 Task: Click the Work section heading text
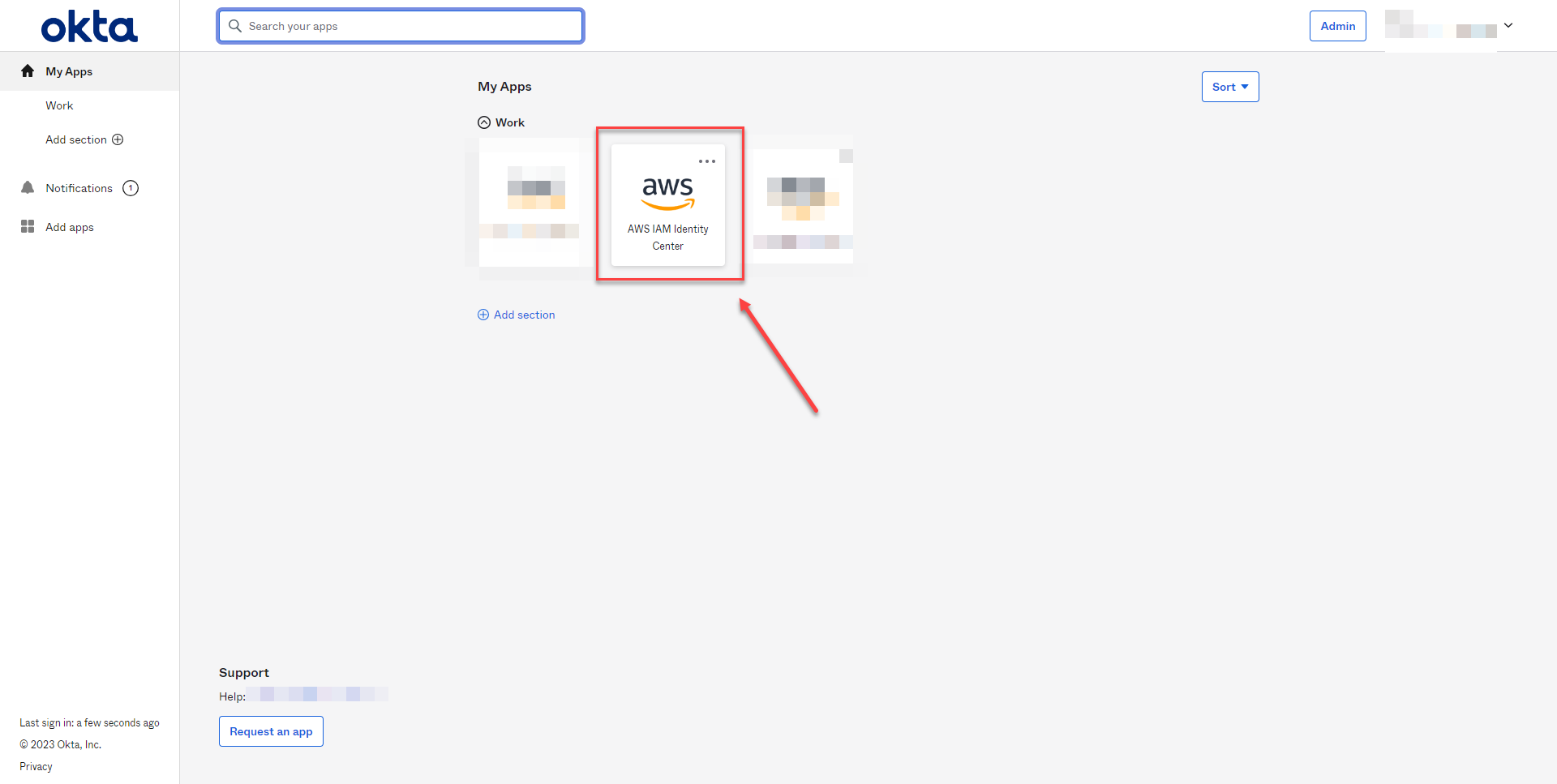(x=510, y=122)
